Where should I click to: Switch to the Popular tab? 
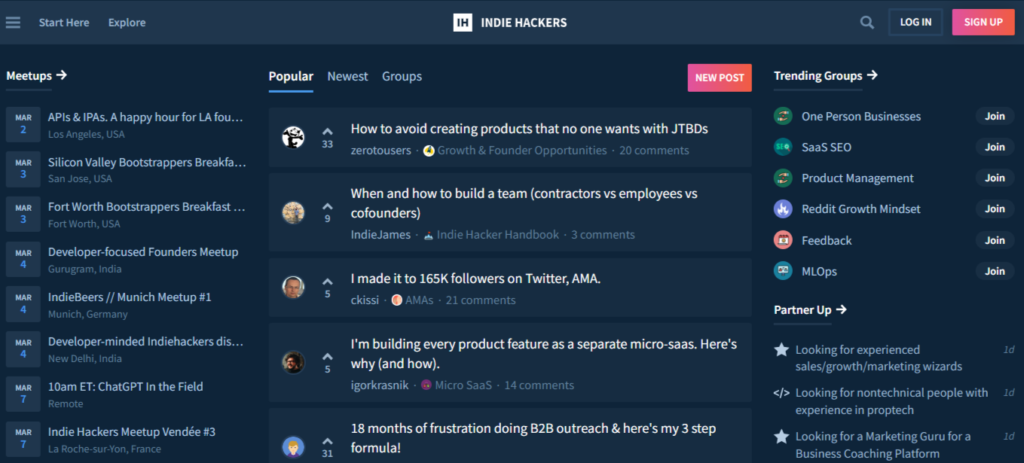pyautogui.click(x=291, y=76)
